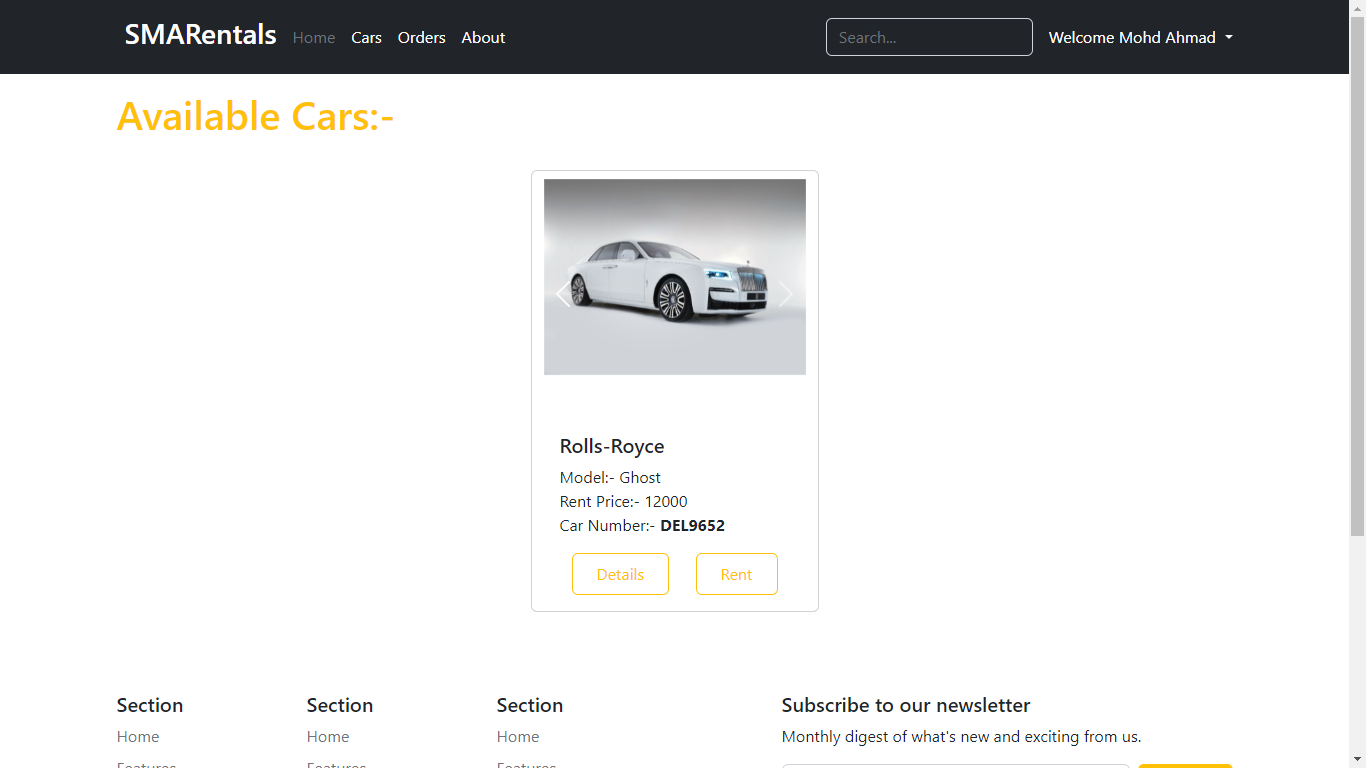1366x768 pixels.
Task: Go to Home in the top navbar
Action: pos(314,37)
